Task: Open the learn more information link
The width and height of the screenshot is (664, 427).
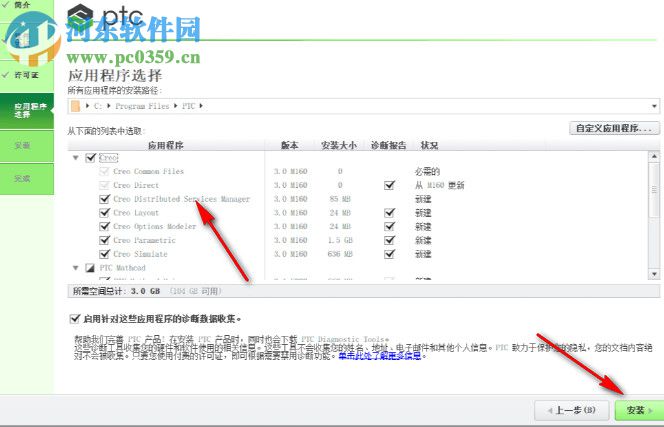Action: coord(379,356)
